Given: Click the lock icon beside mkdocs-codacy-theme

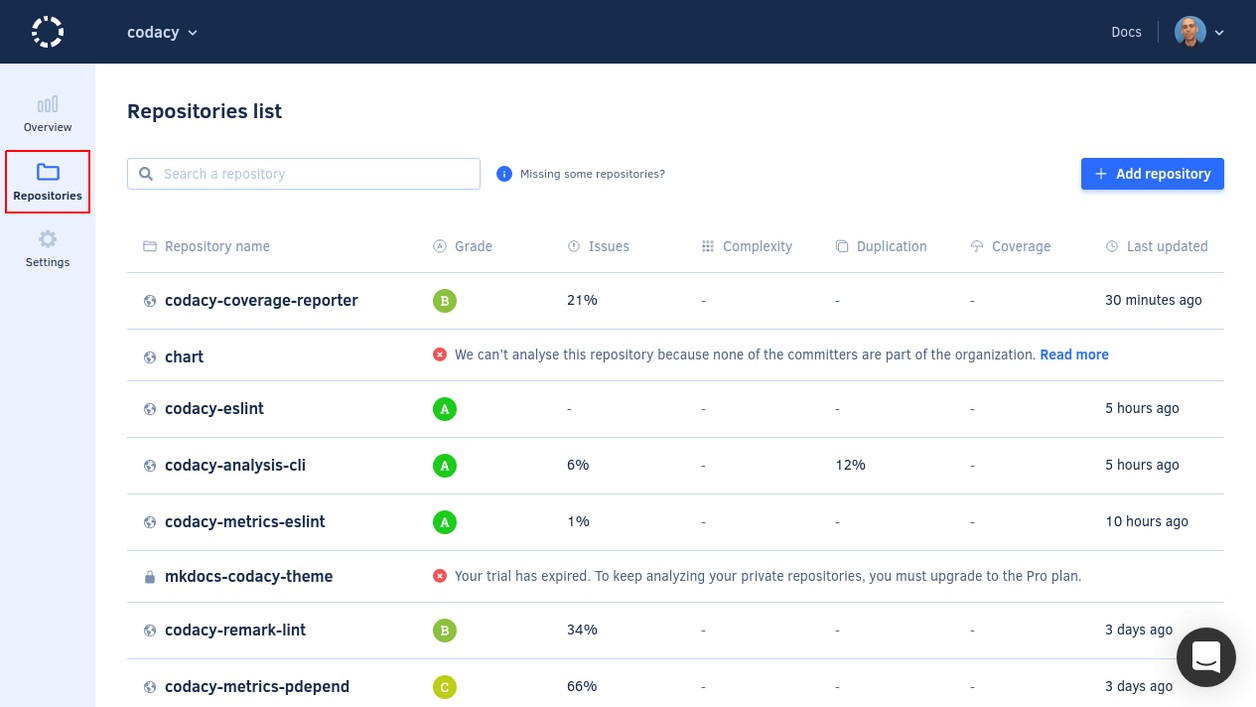Looking at the screenshot, I should coord(148,576).
